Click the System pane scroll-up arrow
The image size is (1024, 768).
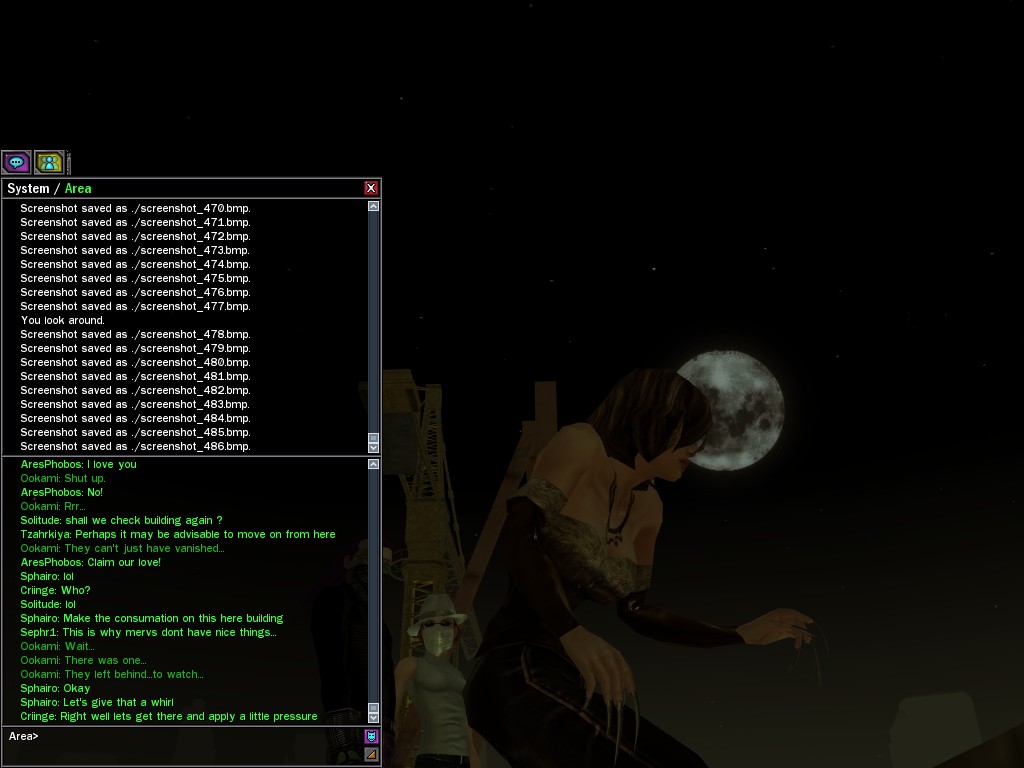pyautogui.click(x=374, y=206)
